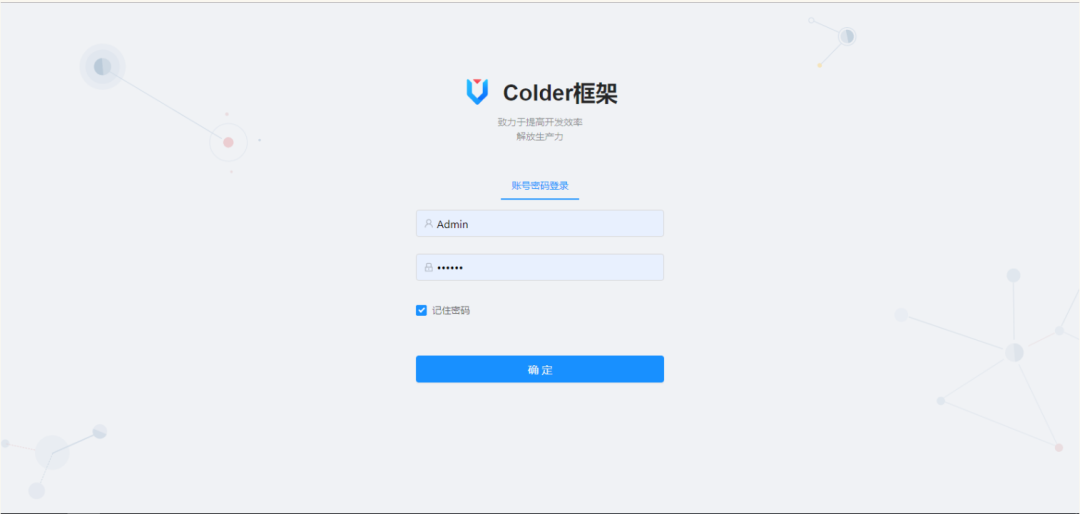The width and height of the screenshot is (1080, 514).
Task: Click the padlock icon in password field
Action: point(428,267)
